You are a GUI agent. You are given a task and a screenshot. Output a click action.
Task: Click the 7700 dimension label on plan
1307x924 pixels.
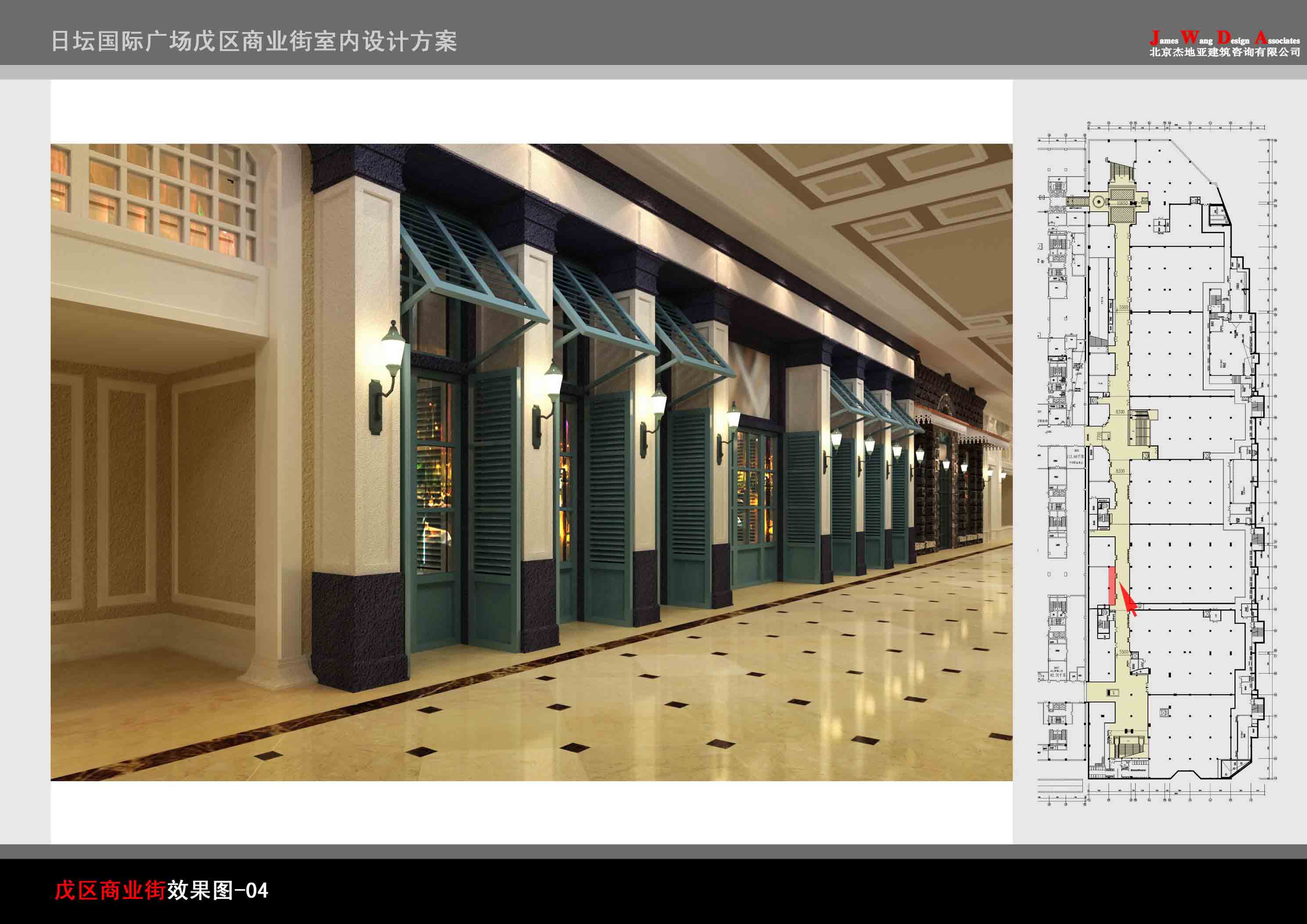pyautogui.click(x=1098, y=437)
